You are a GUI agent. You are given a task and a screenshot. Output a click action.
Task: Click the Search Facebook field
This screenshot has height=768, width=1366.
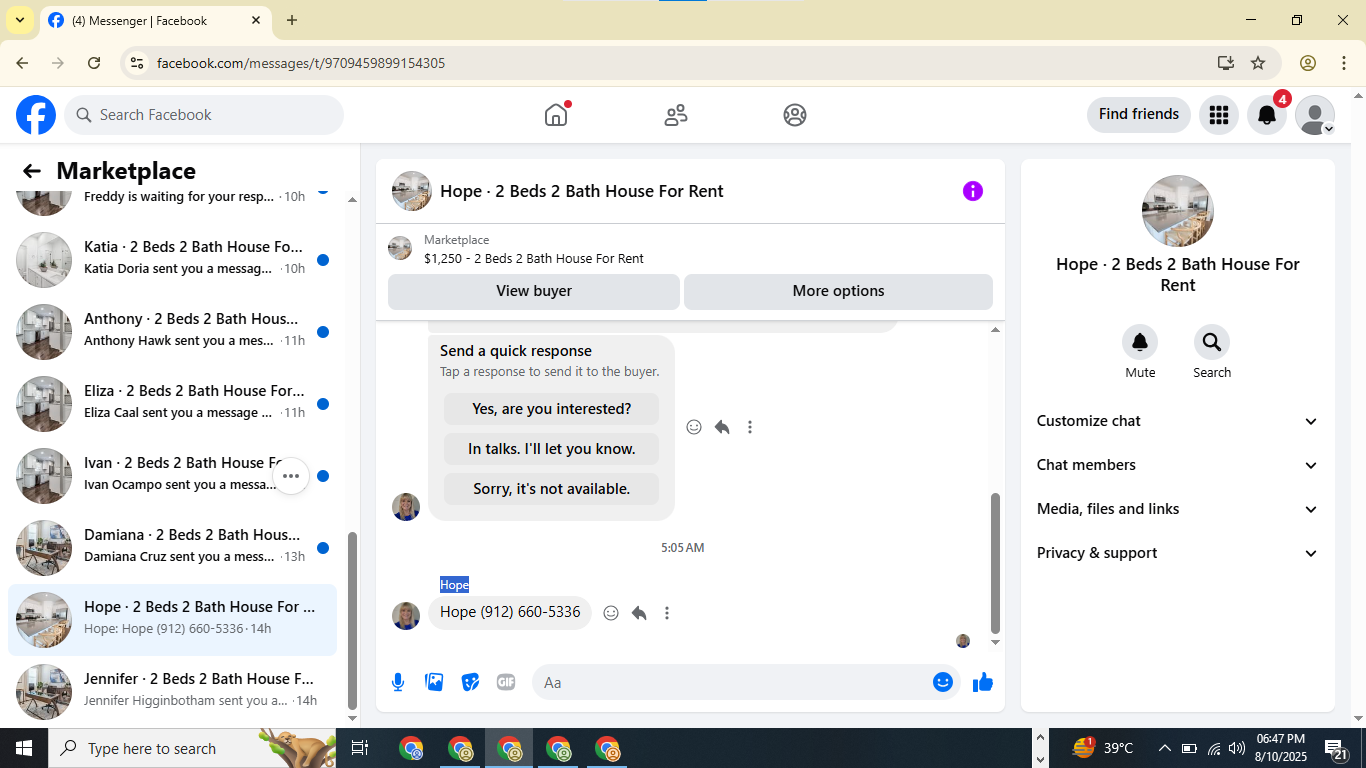(x=204, y=115)
